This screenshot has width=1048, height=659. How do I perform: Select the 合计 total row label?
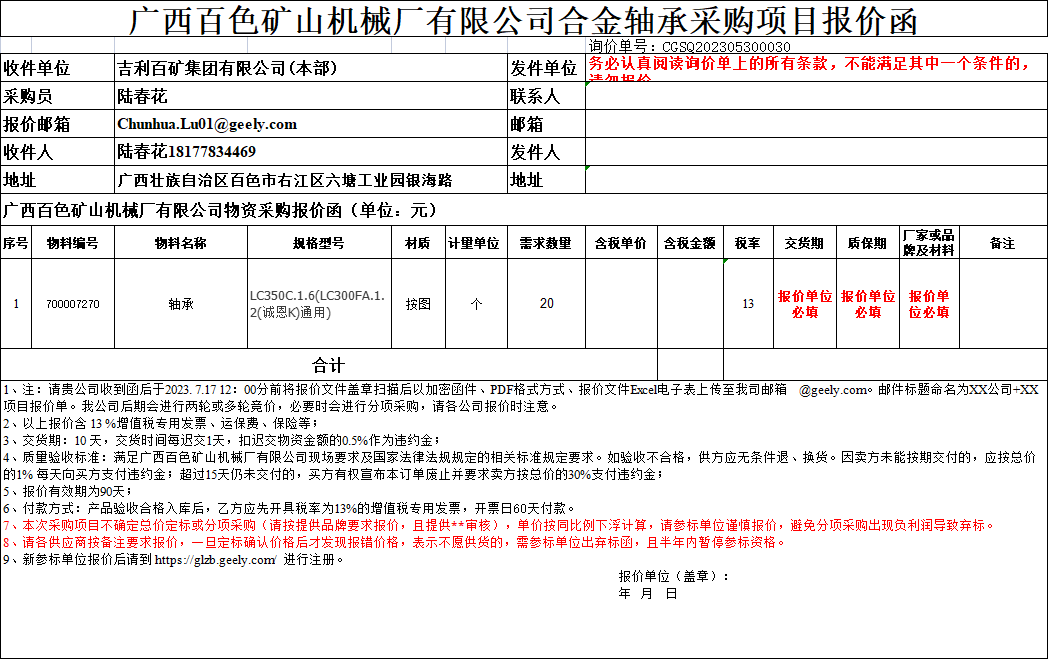pos(329,365)
